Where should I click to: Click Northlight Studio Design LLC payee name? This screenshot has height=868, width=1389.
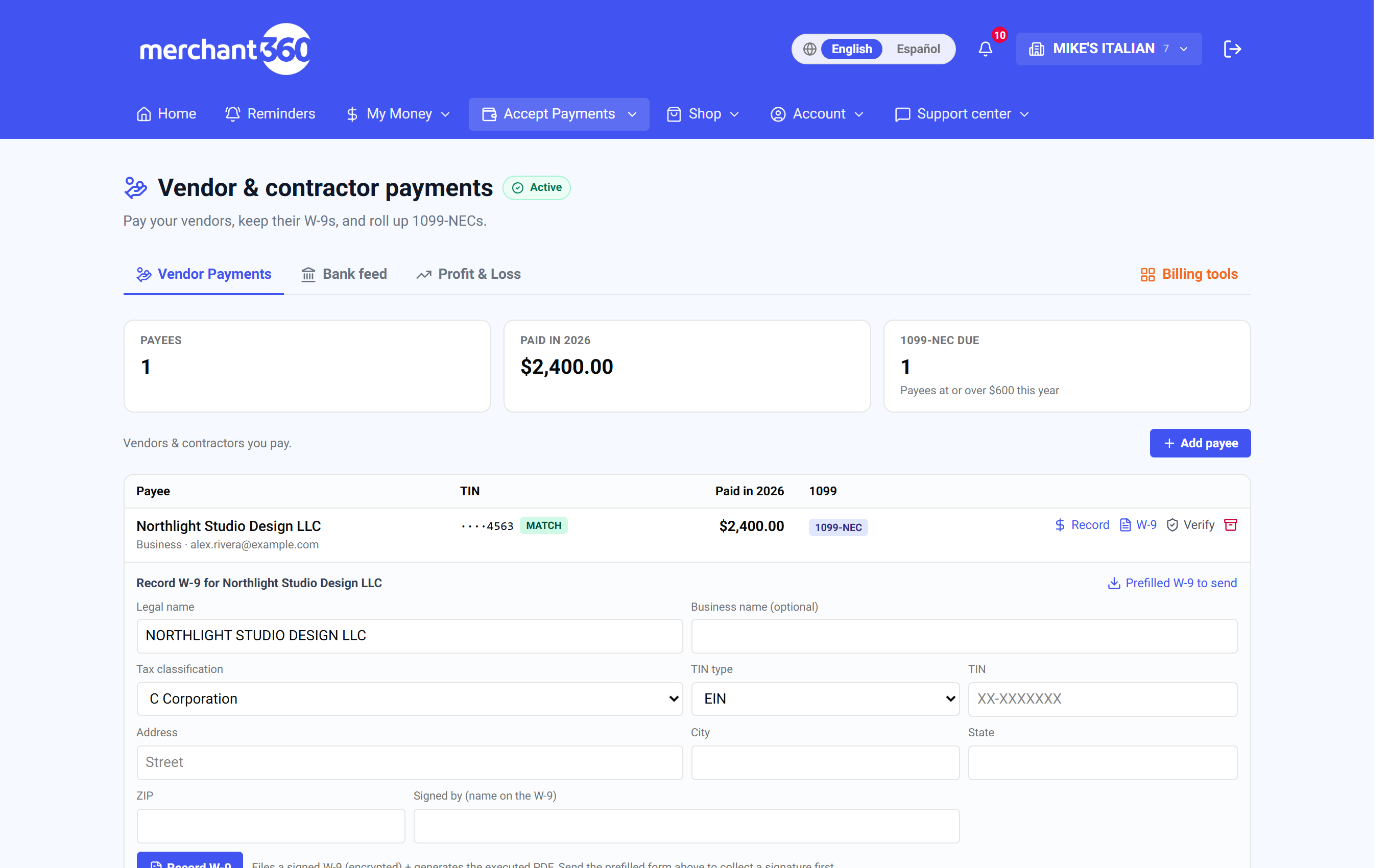pos(228,526)
